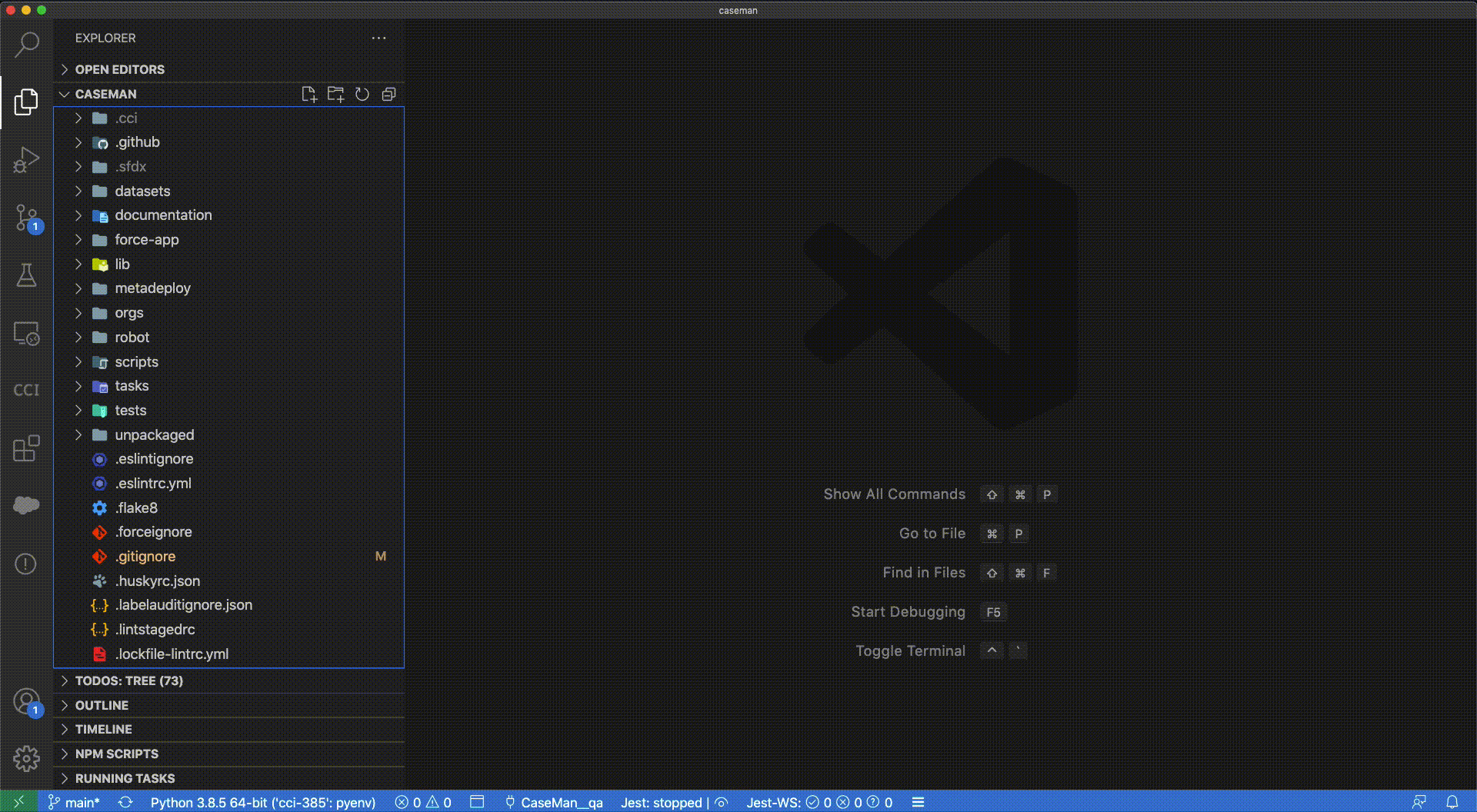
Task: Expand the TODOs: Tree section
Action: coord(229,681)
